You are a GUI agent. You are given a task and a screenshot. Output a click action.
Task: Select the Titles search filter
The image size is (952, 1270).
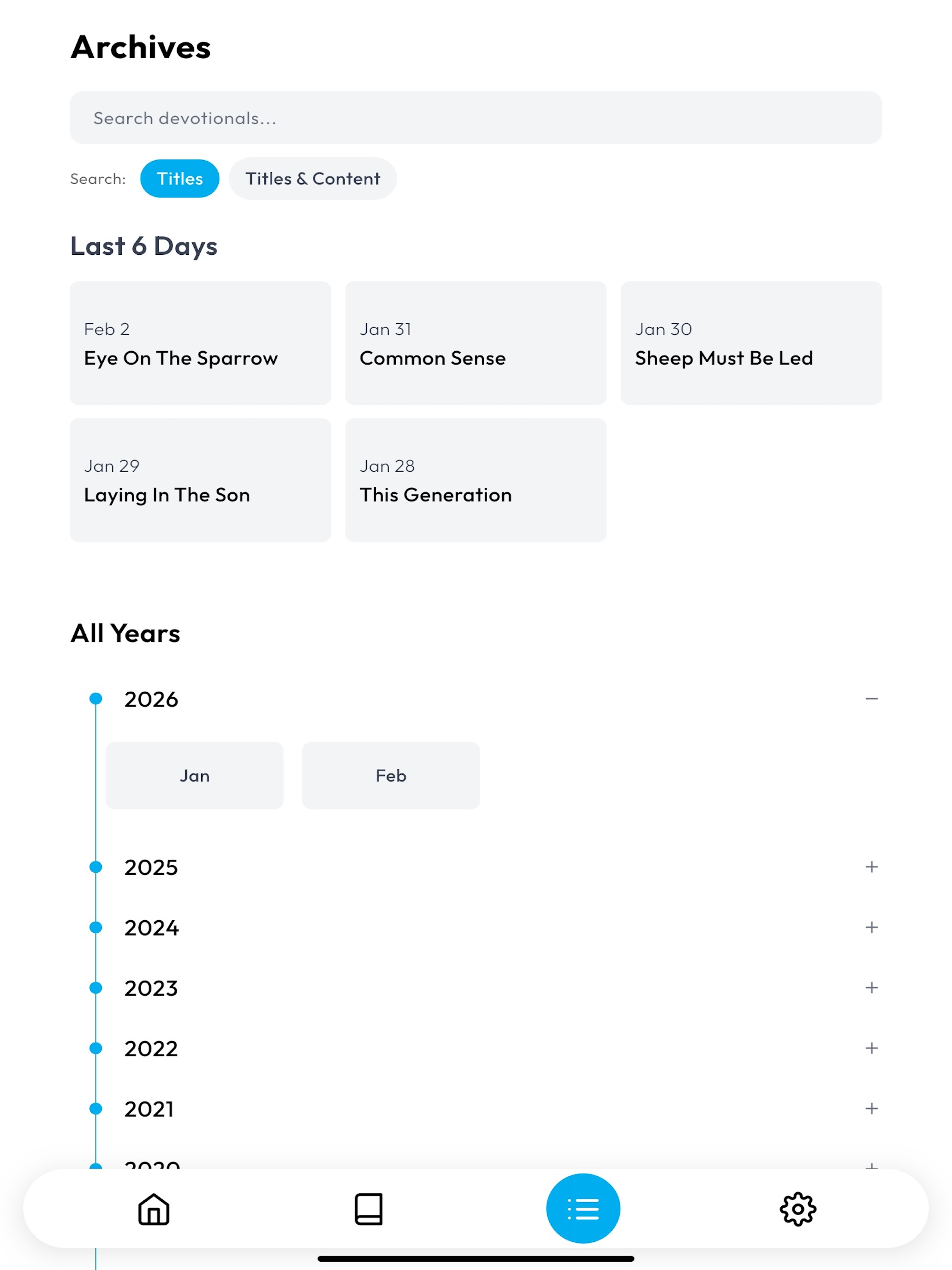point(179,179)
